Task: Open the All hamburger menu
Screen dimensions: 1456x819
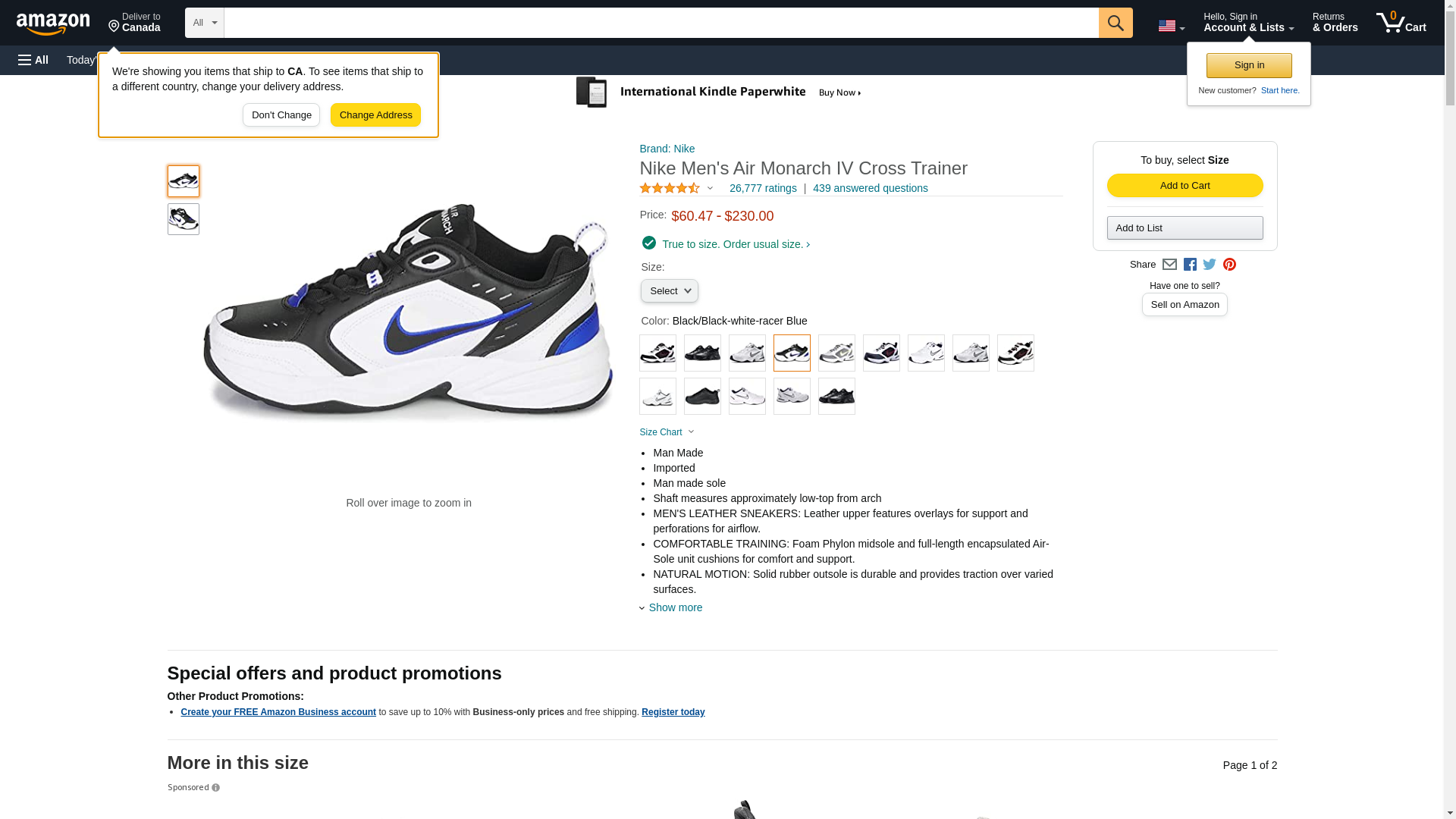Action: click(33, 60)
